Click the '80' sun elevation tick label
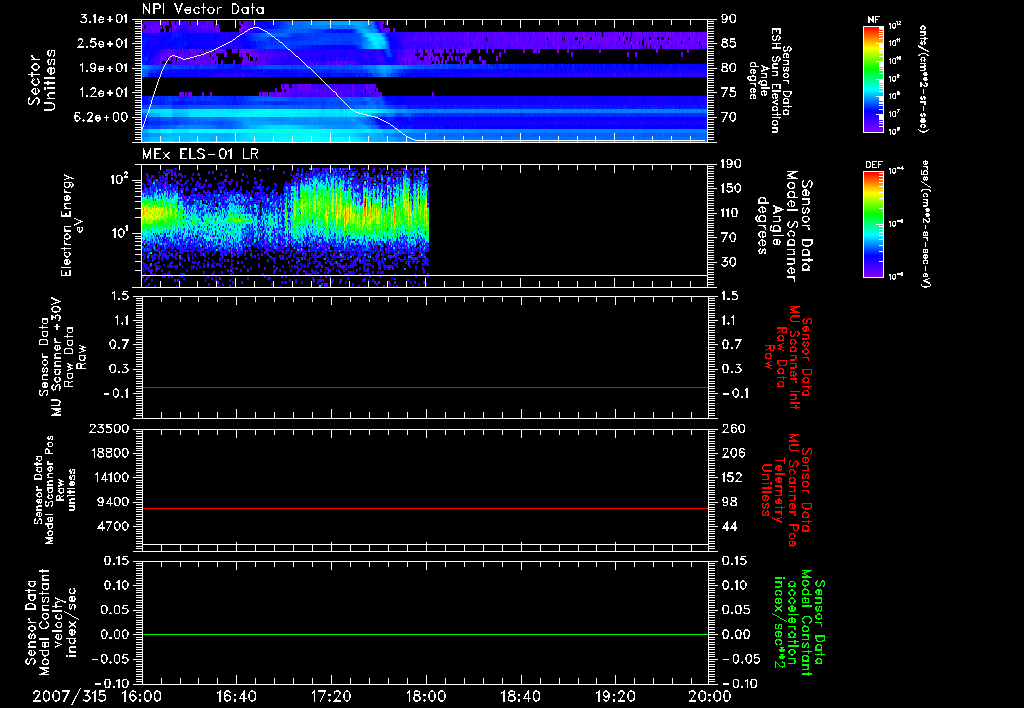 (x=729, y=68)
